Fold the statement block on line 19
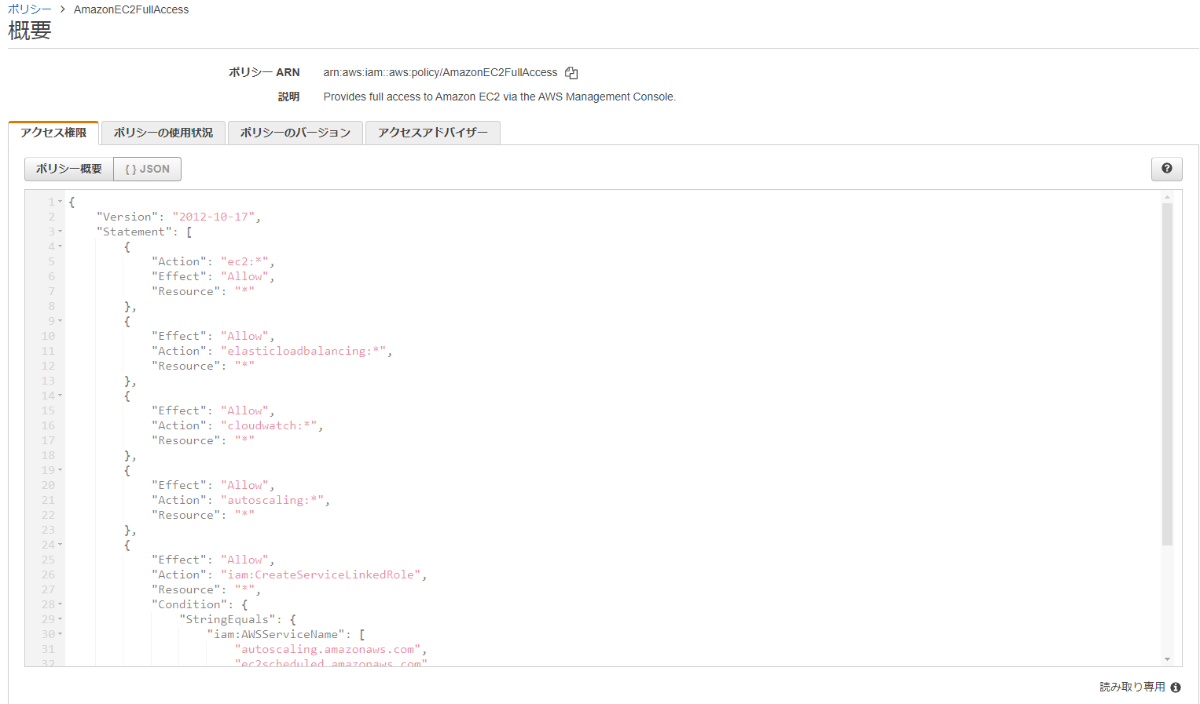The width and height of the screenshot is (1200, 704). pos(60,470)
